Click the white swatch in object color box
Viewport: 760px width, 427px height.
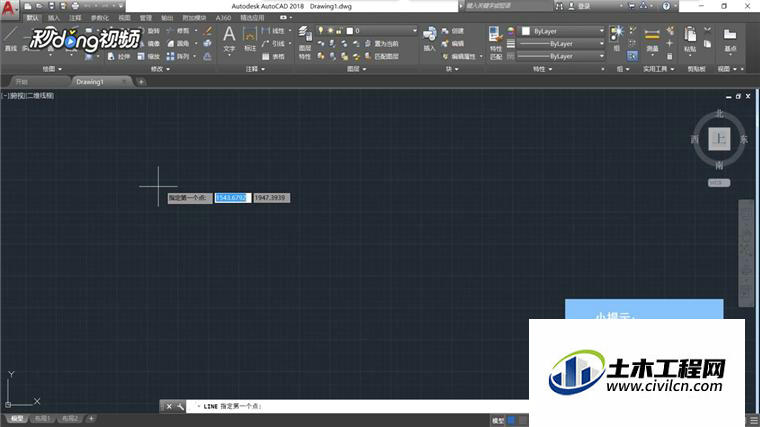(x=525, y=31)
